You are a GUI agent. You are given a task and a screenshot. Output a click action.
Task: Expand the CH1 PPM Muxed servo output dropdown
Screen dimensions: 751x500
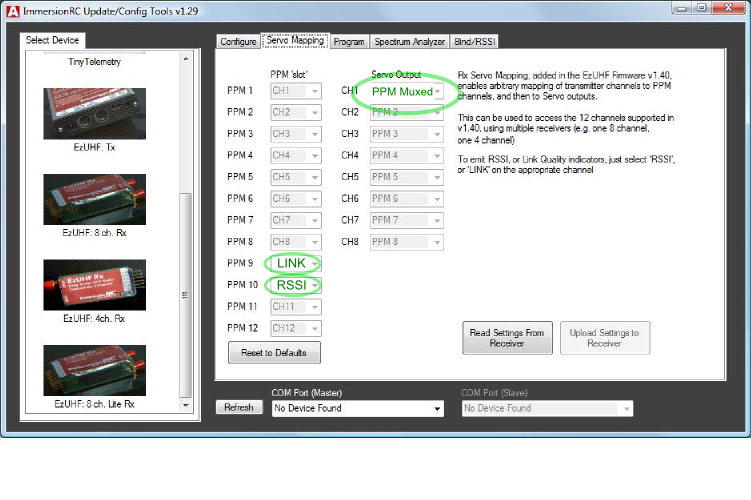[406, 91]
